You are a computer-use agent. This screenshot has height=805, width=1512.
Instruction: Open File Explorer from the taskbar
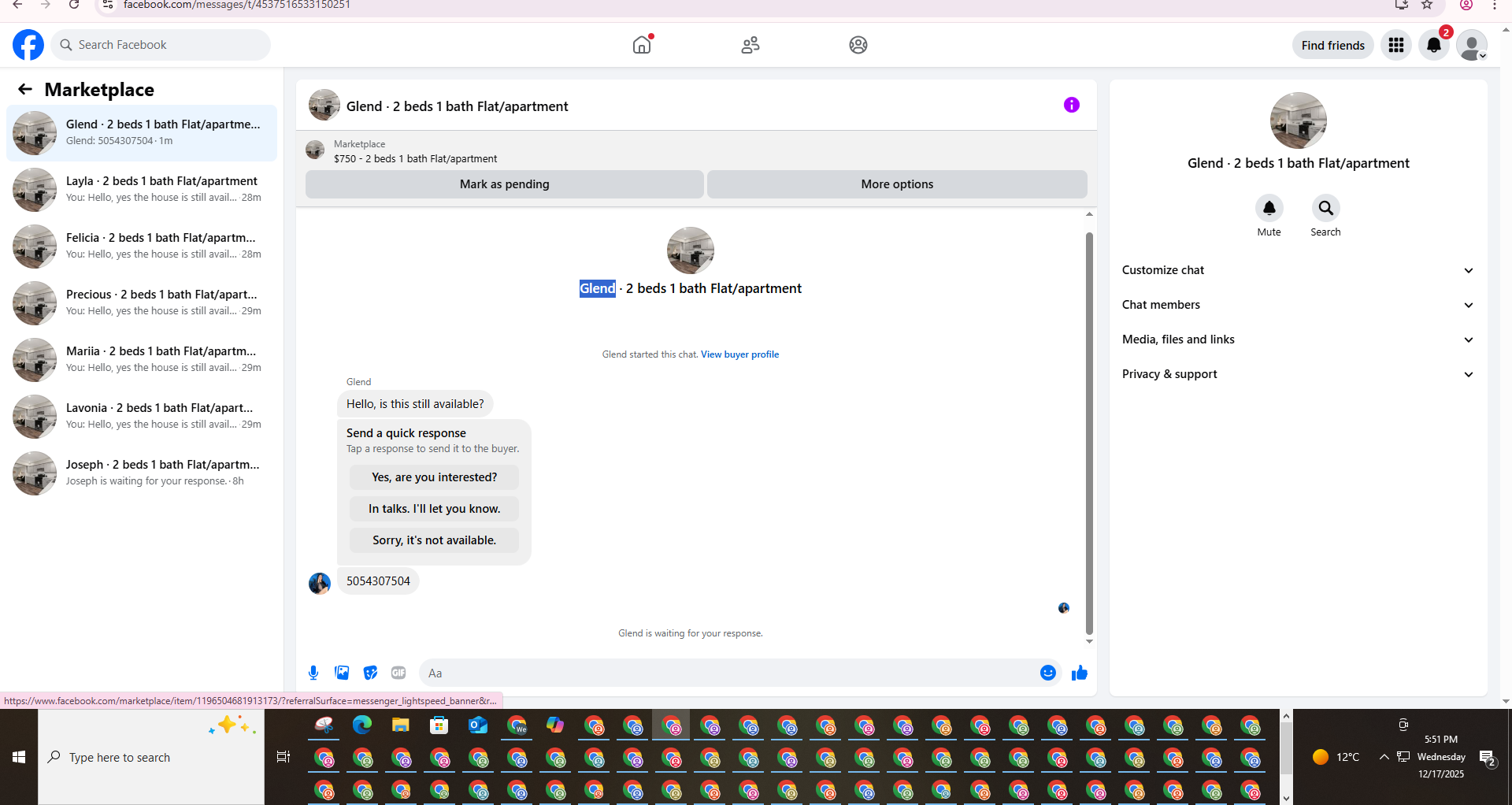point(401,725)
